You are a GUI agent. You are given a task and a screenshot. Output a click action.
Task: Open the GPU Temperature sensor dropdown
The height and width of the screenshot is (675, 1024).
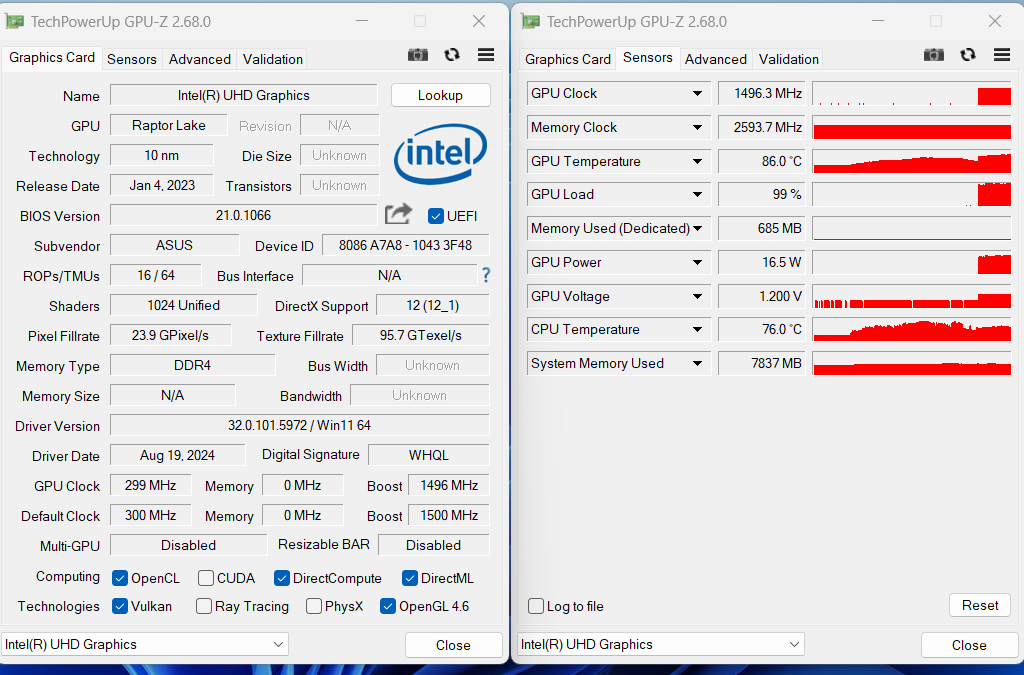pos(697,161)
